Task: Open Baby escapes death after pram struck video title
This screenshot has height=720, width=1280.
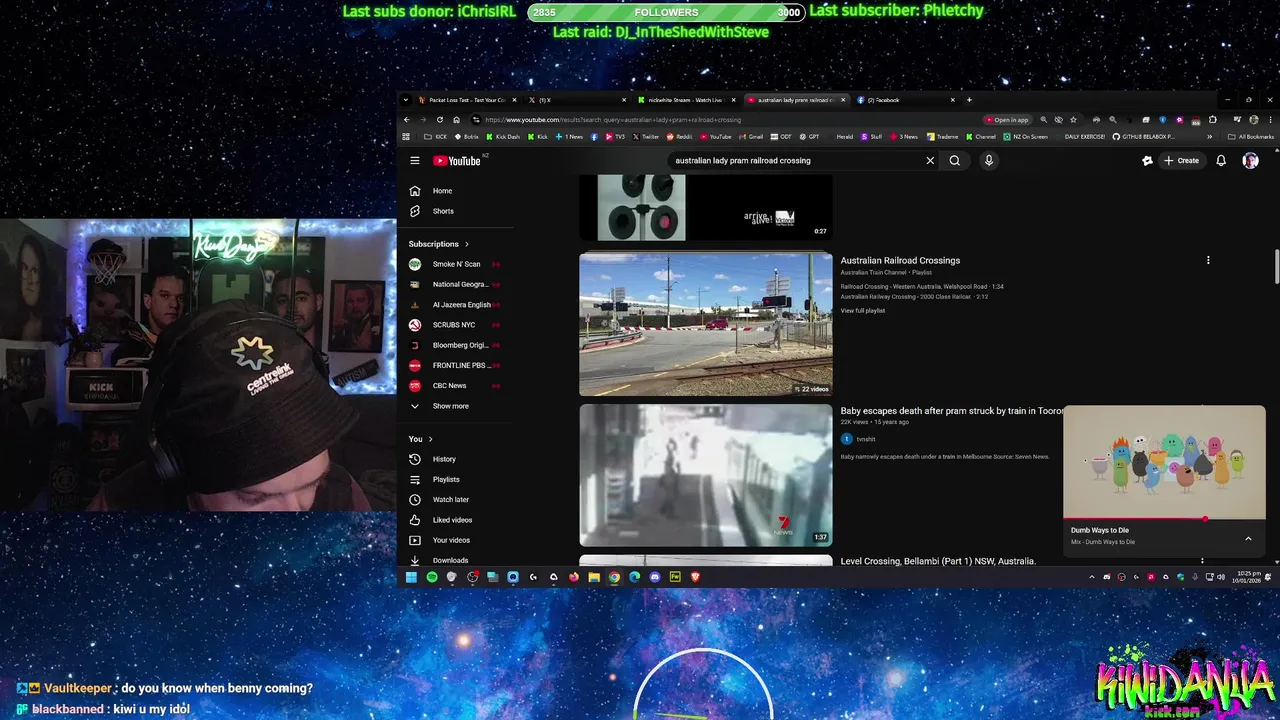Action: coord(952,411)
